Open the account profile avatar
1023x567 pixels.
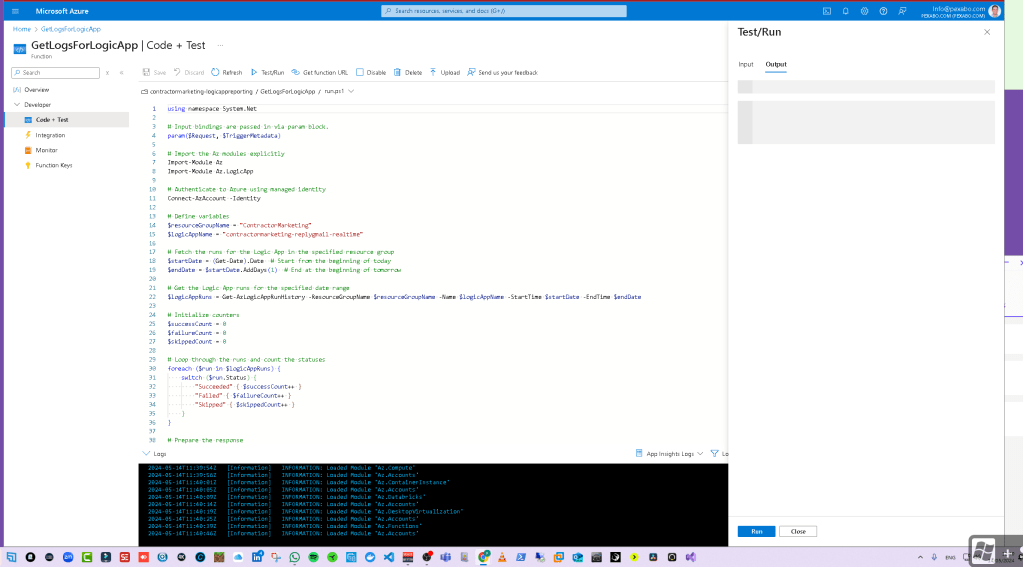(994, 11)
